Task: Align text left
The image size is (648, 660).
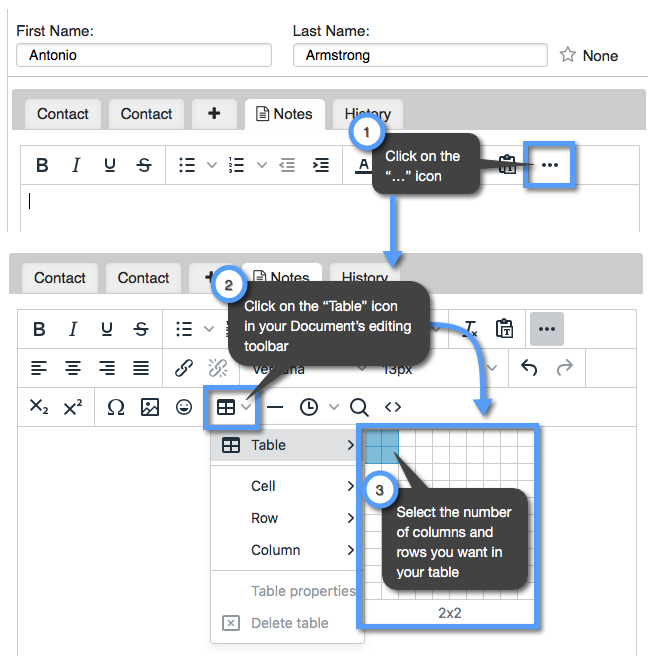Action: 39,368
